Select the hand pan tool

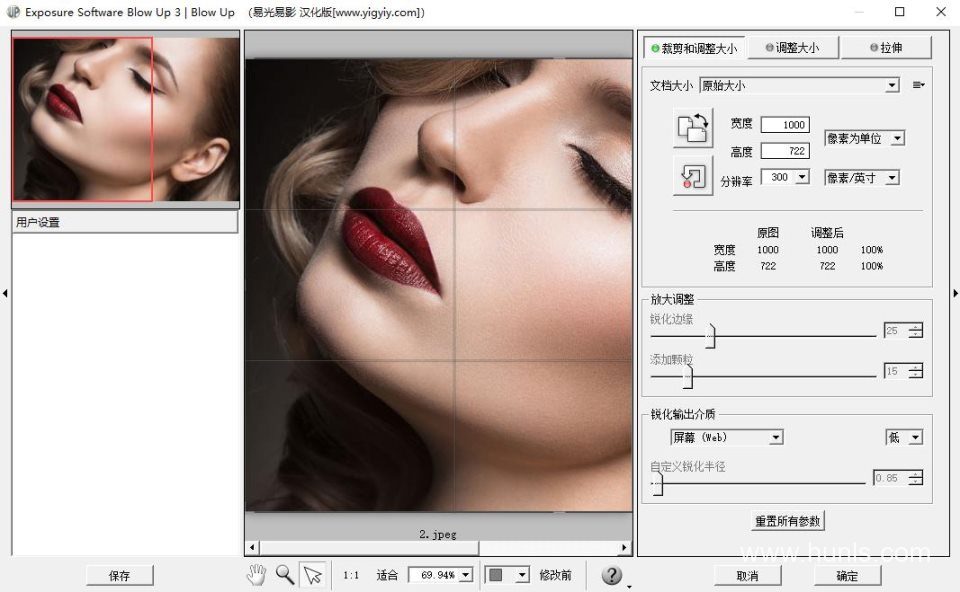pos(257,574)
